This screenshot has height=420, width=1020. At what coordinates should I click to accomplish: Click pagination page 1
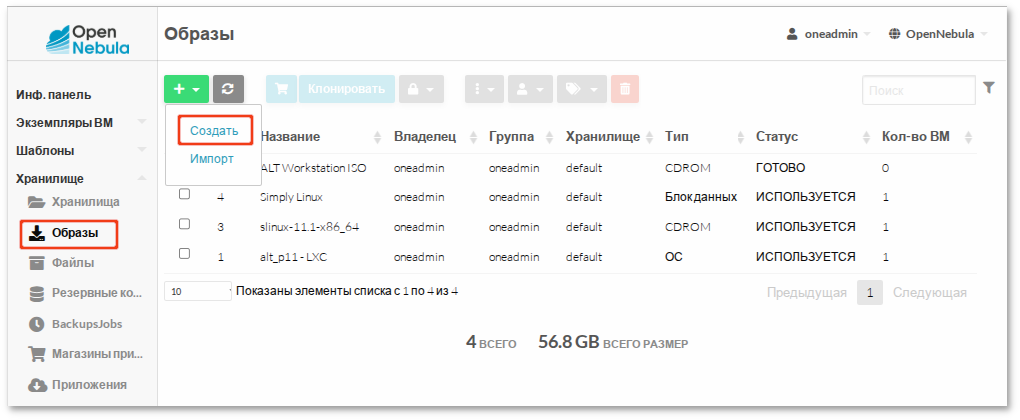point(870,293)
